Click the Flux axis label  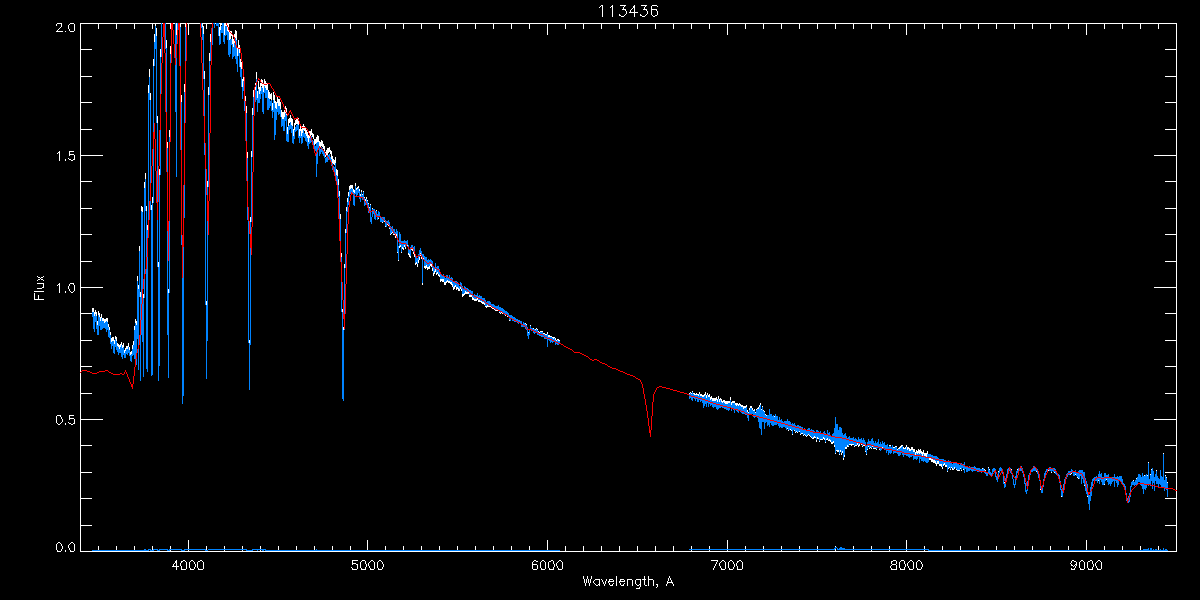(x=40, y=287)
